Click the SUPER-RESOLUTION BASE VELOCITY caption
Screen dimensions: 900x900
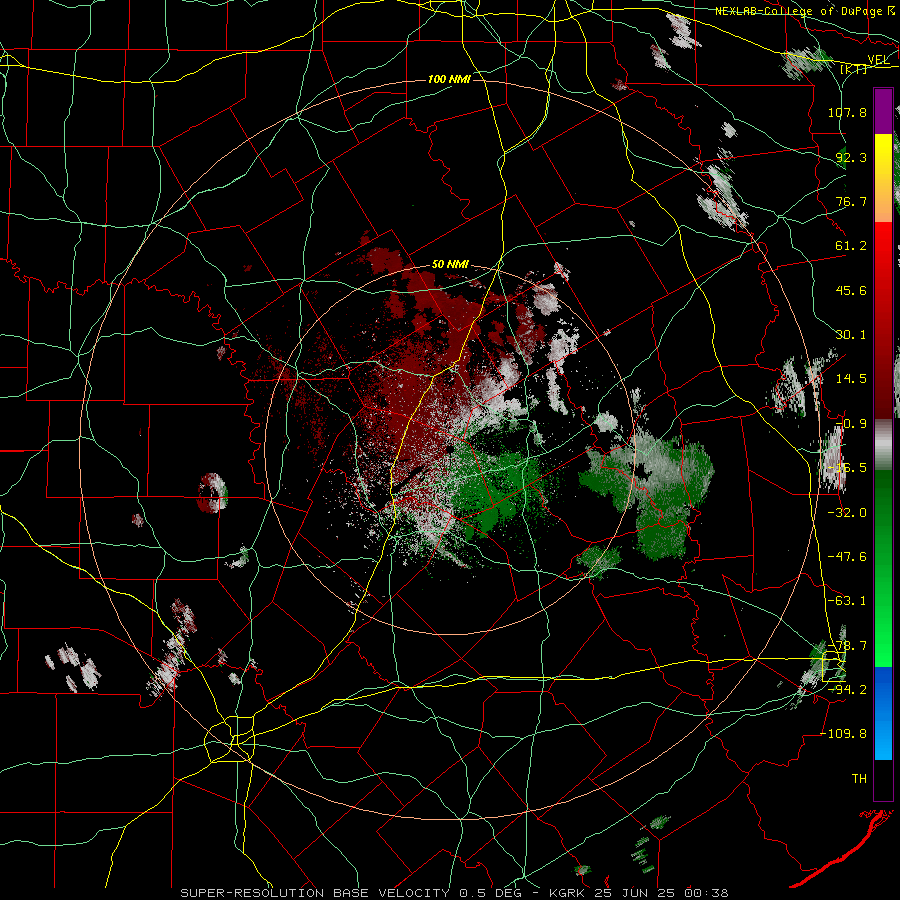coord(315,893)
